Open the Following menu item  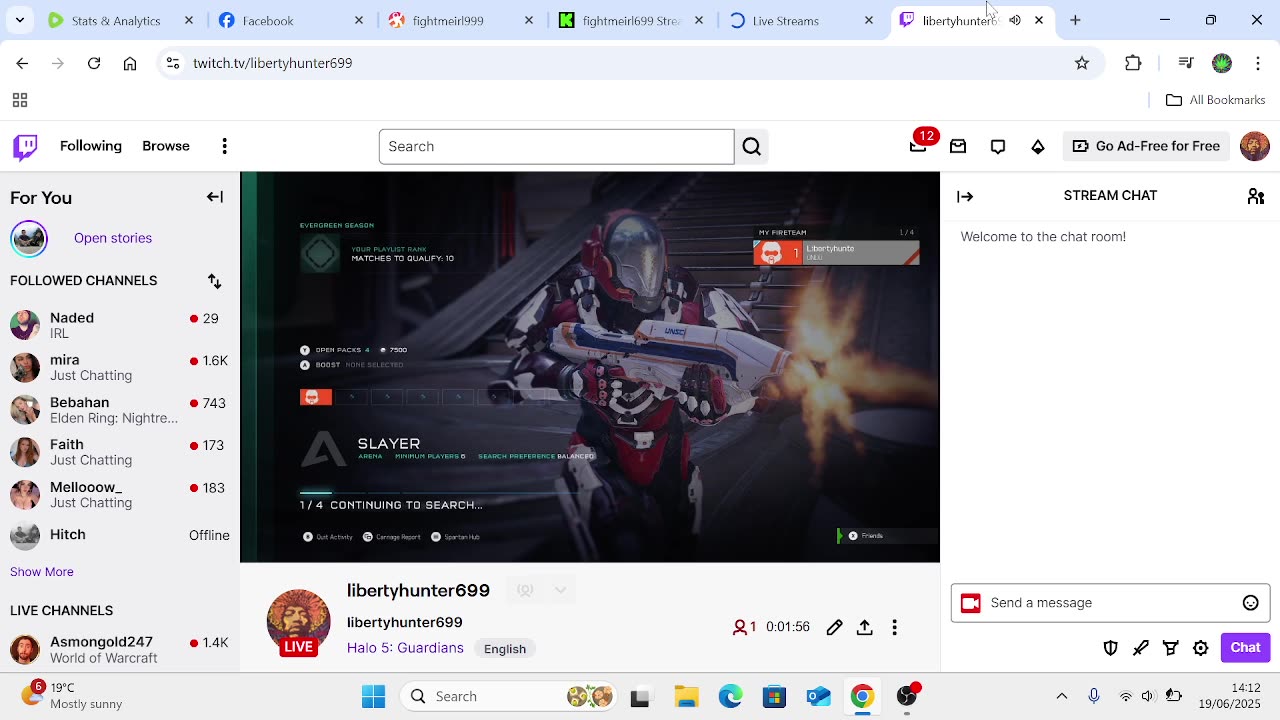(91, 146)
